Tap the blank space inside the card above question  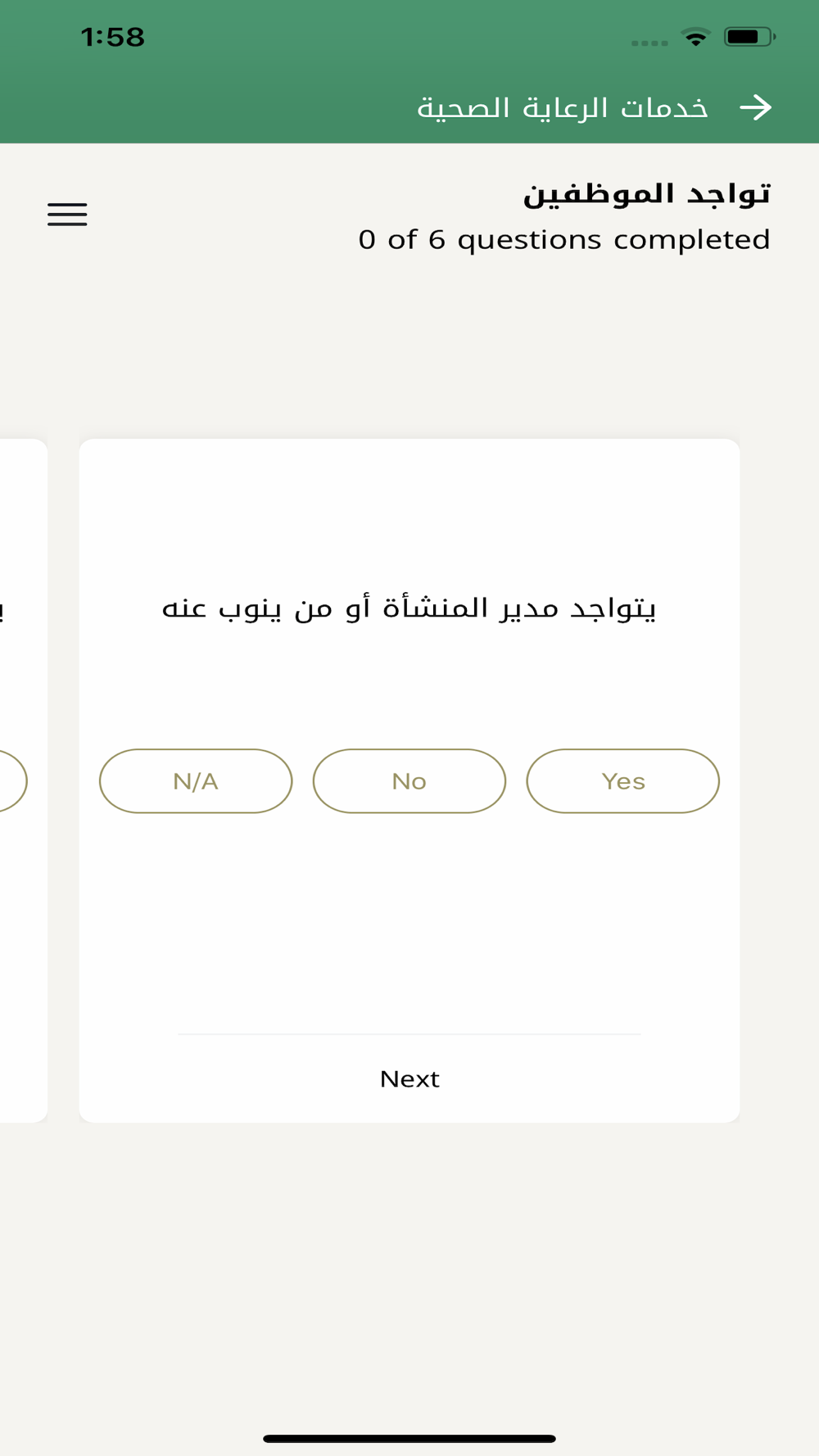[409, 516]
